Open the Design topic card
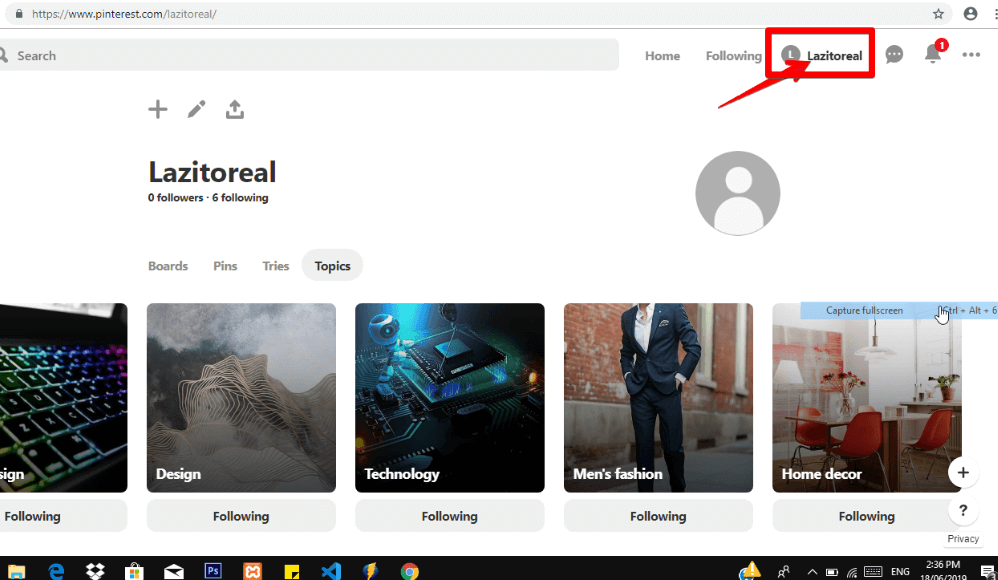The image size is (998, 580). point(241,398)
